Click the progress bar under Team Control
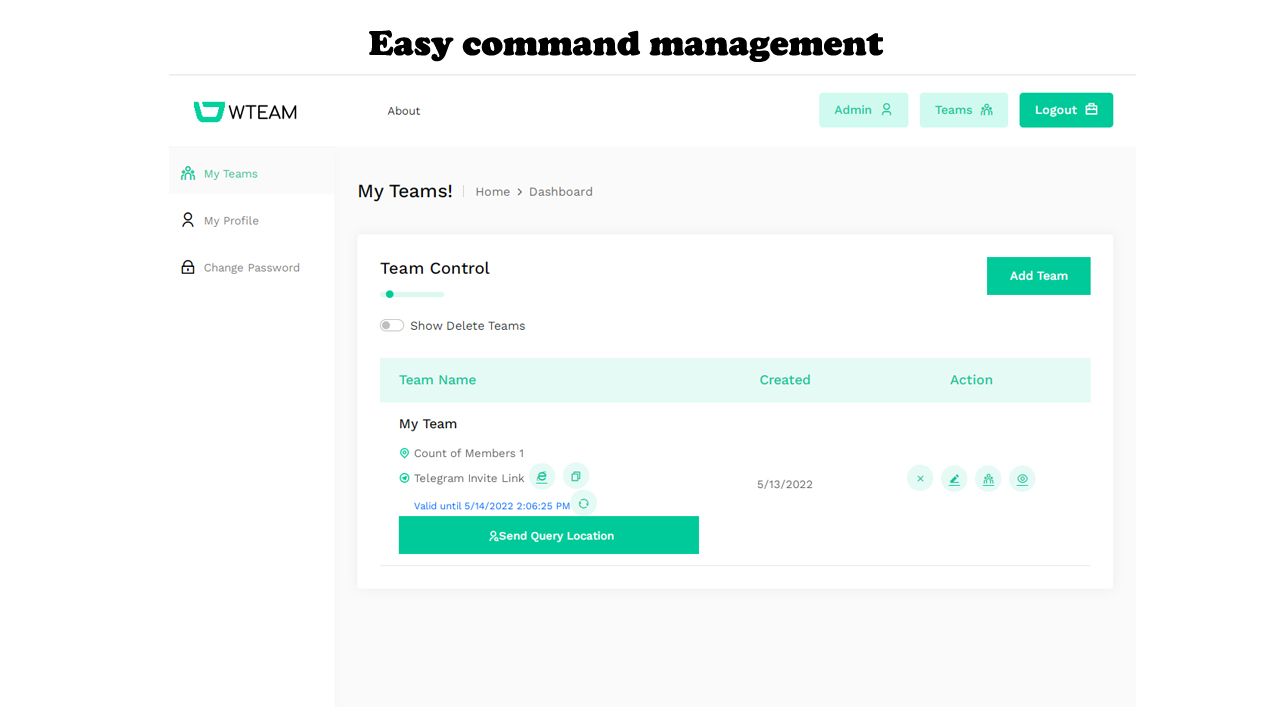Screen dimensions: 1280x720 point(412,294)
